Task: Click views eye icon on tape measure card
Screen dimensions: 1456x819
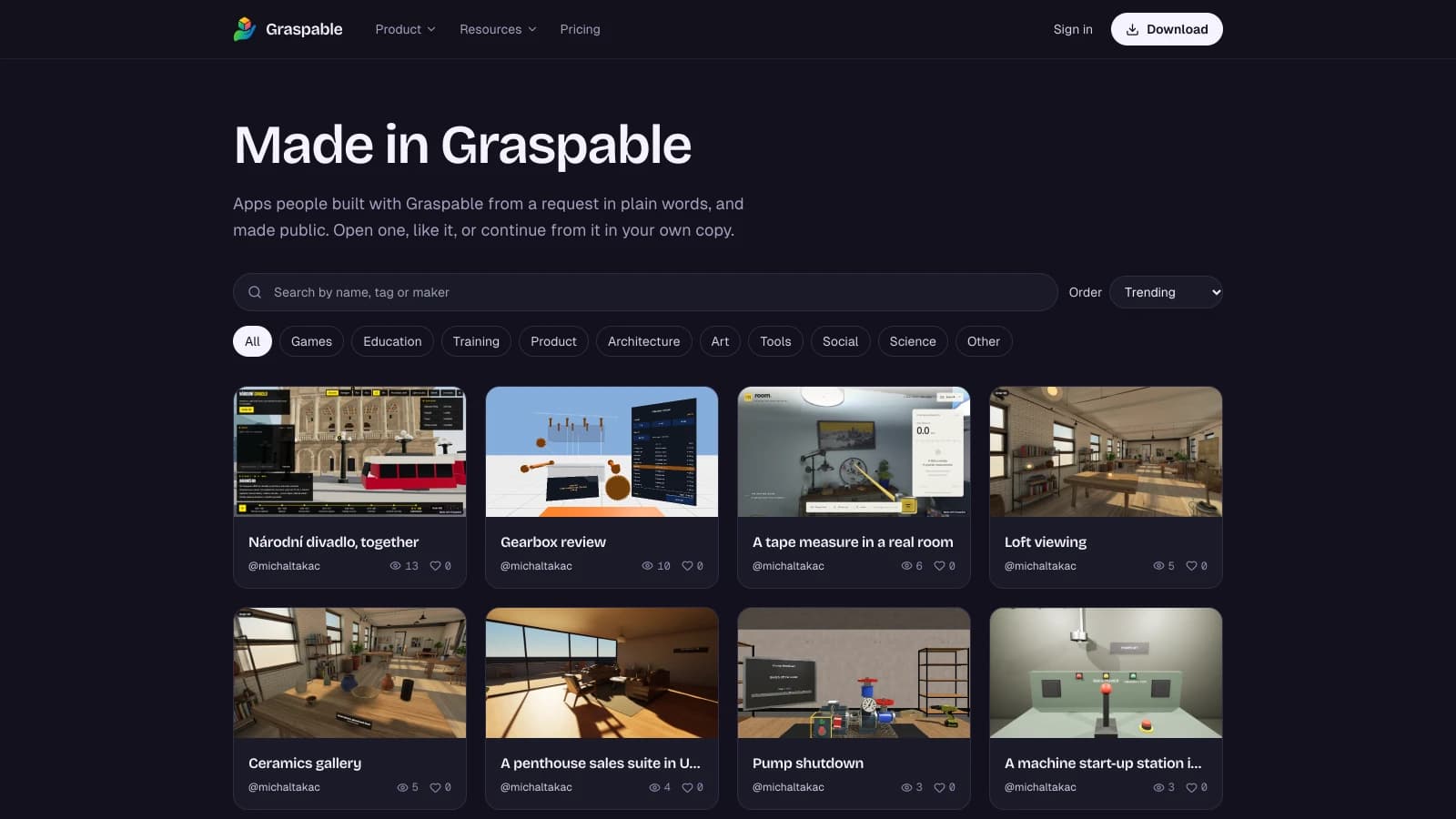Action: click(906, 566)
